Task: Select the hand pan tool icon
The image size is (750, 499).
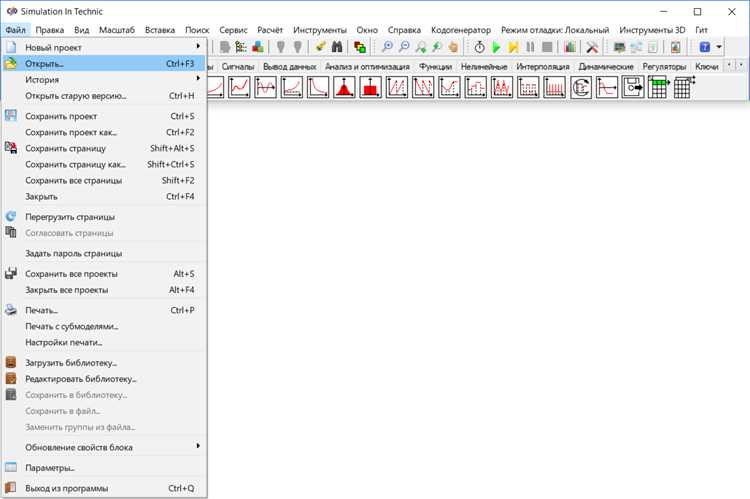Action: [x=453, y=47]
